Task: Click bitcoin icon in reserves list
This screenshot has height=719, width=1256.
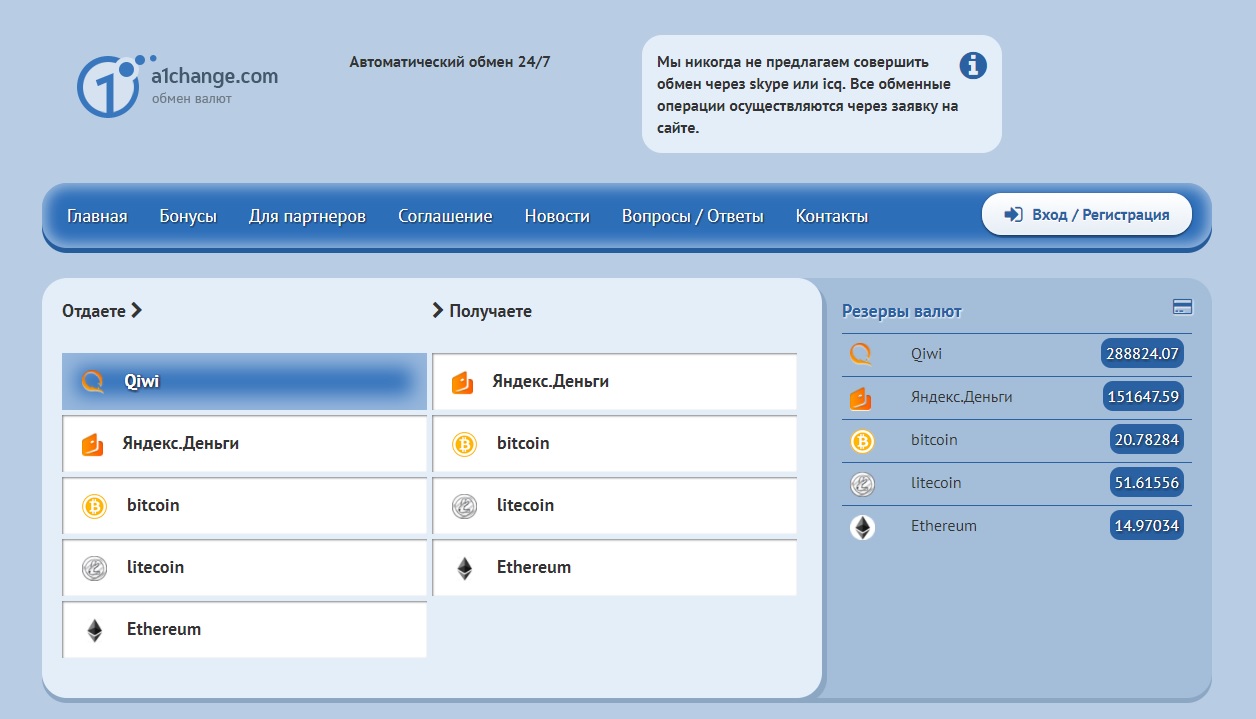Action: pos(862,441)
